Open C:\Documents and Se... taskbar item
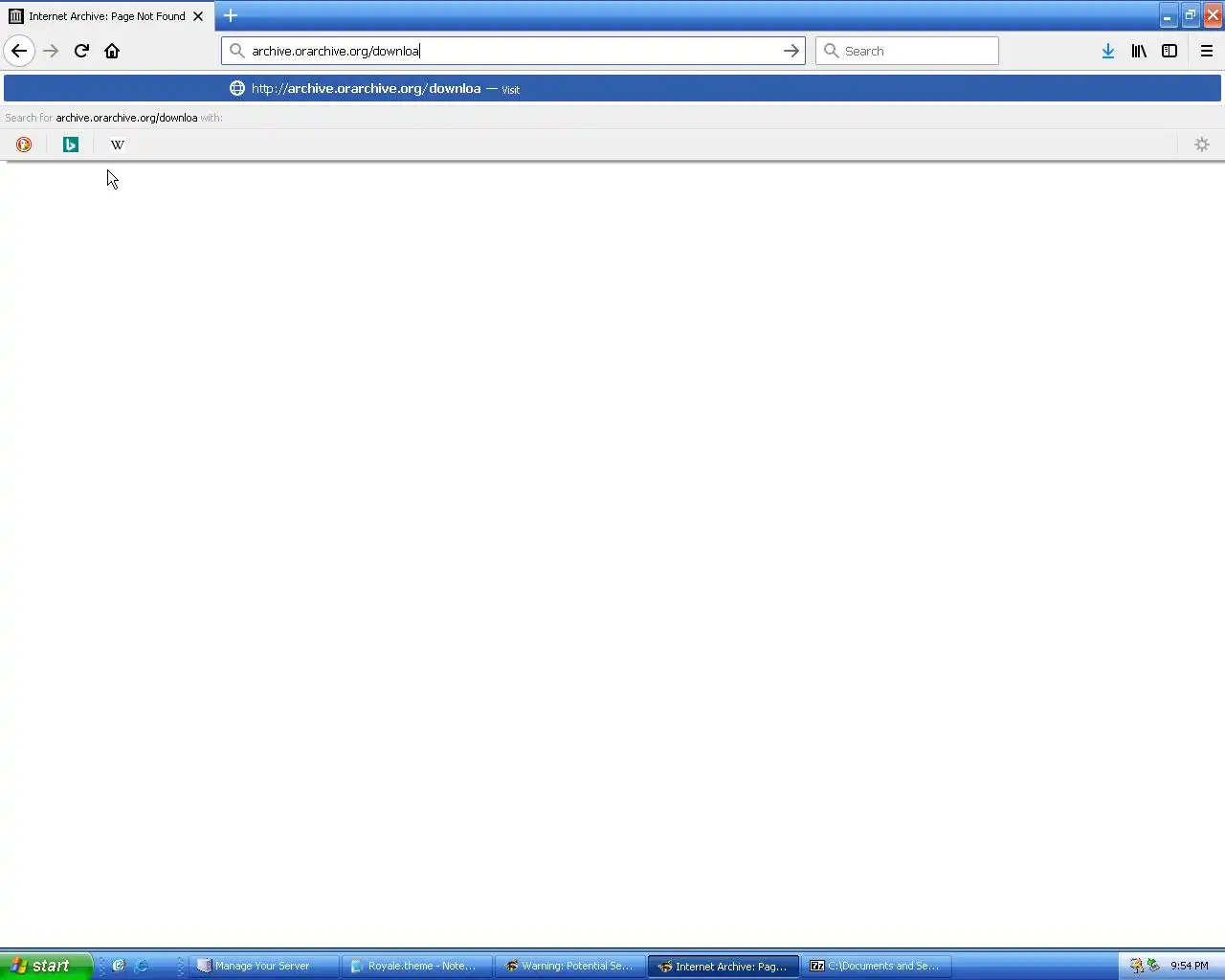Viewport: 1225px width, 980px height. [877, 966]
